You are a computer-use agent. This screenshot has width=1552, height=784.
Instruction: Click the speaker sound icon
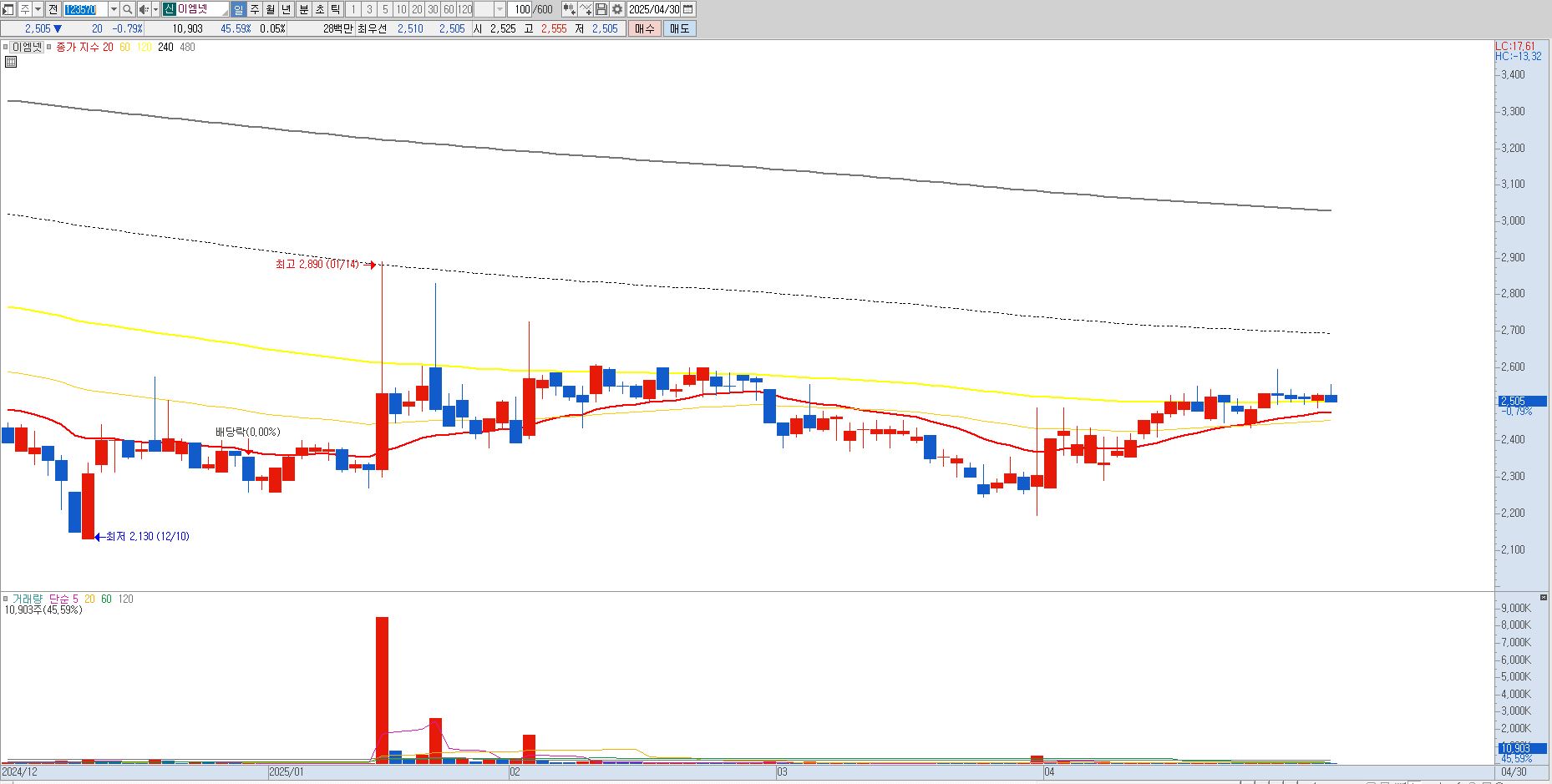(144, 9)
